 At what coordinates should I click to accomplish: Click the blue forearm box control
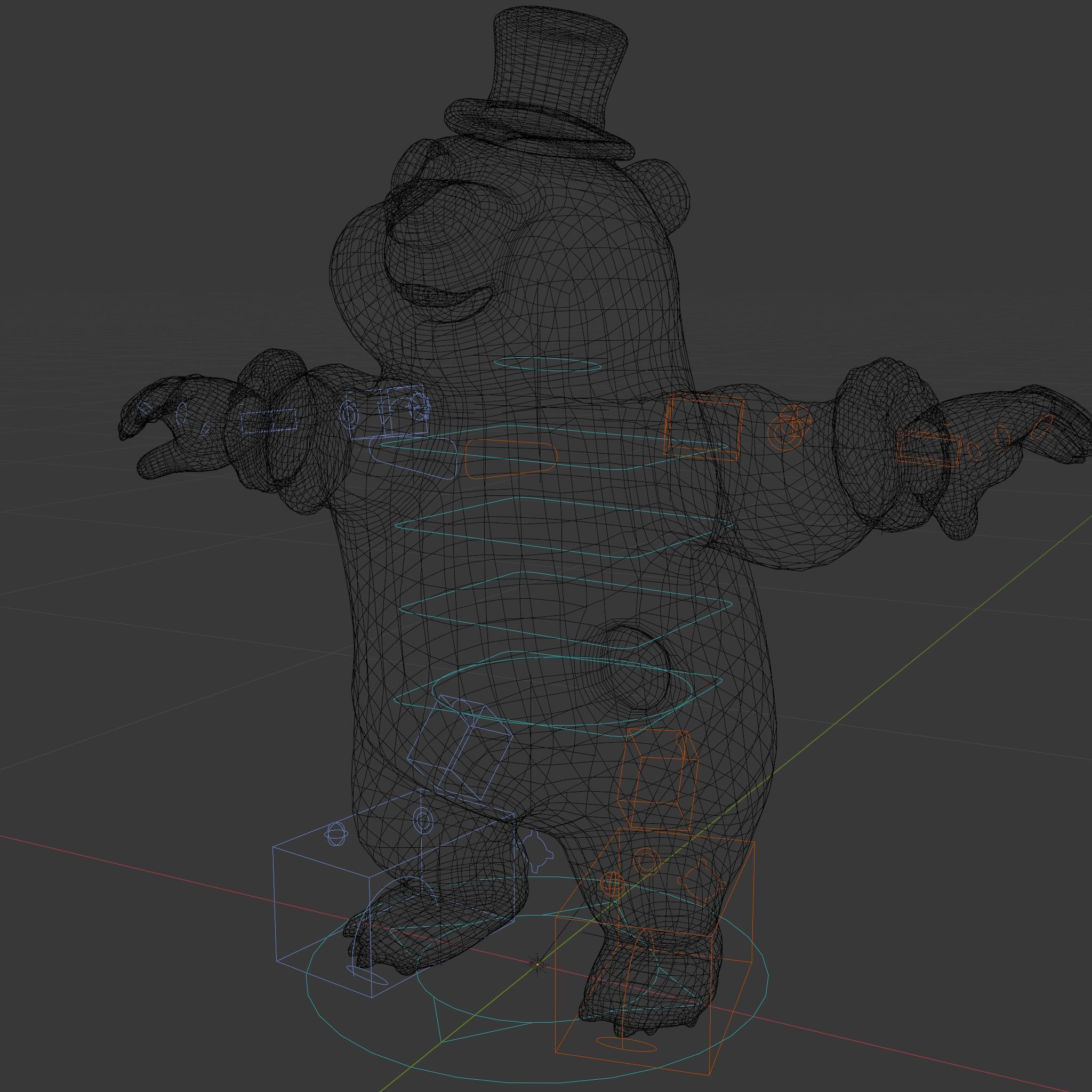(269, 422)
